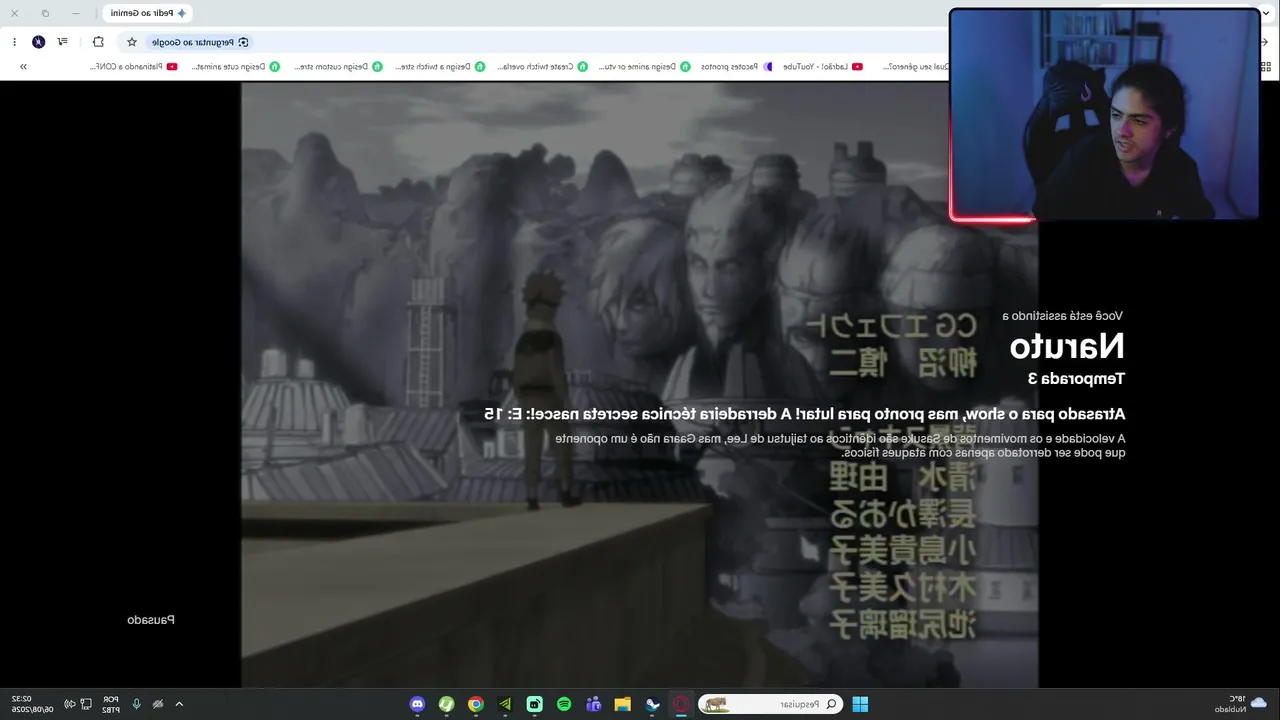This screenshot has width=1280, height=720.
Task: Open the Design custom stre bookmark
Action: [338, 67]
